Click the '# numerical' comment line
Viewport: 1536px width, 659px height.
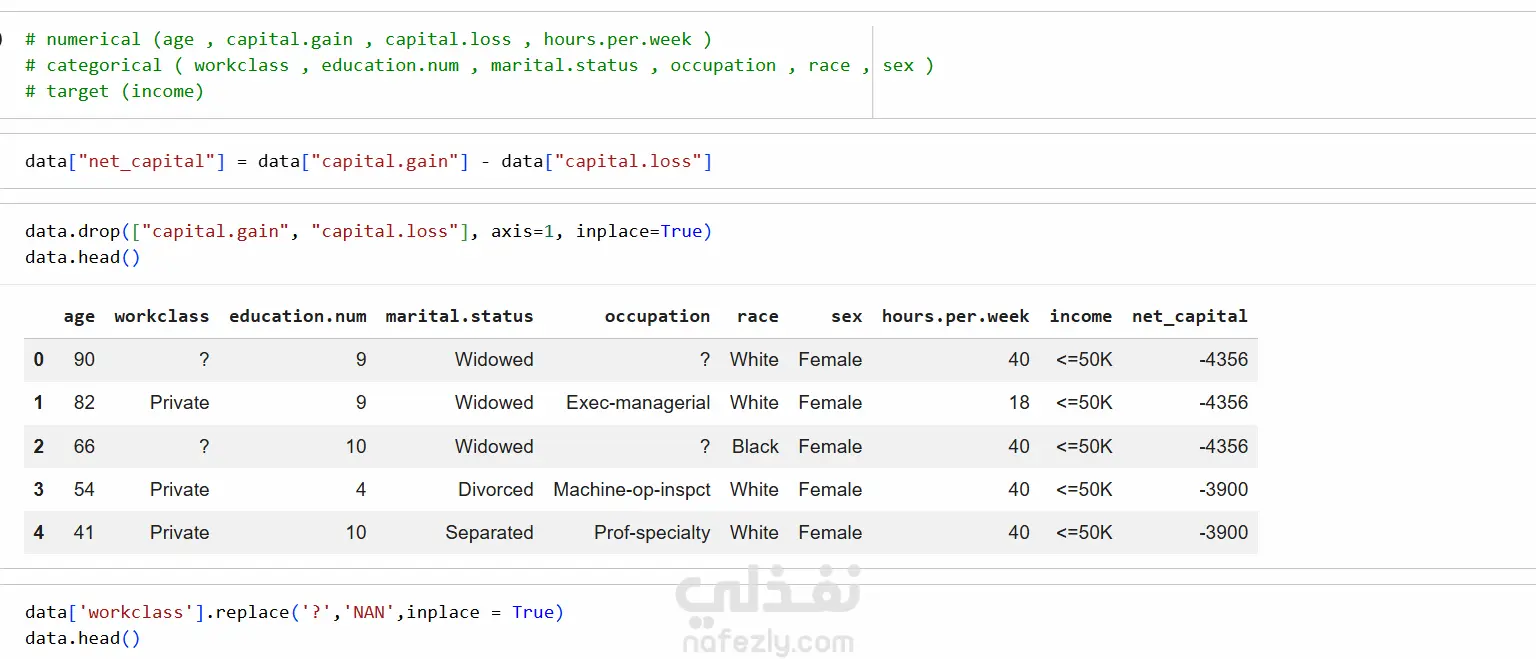coord(368,39)
